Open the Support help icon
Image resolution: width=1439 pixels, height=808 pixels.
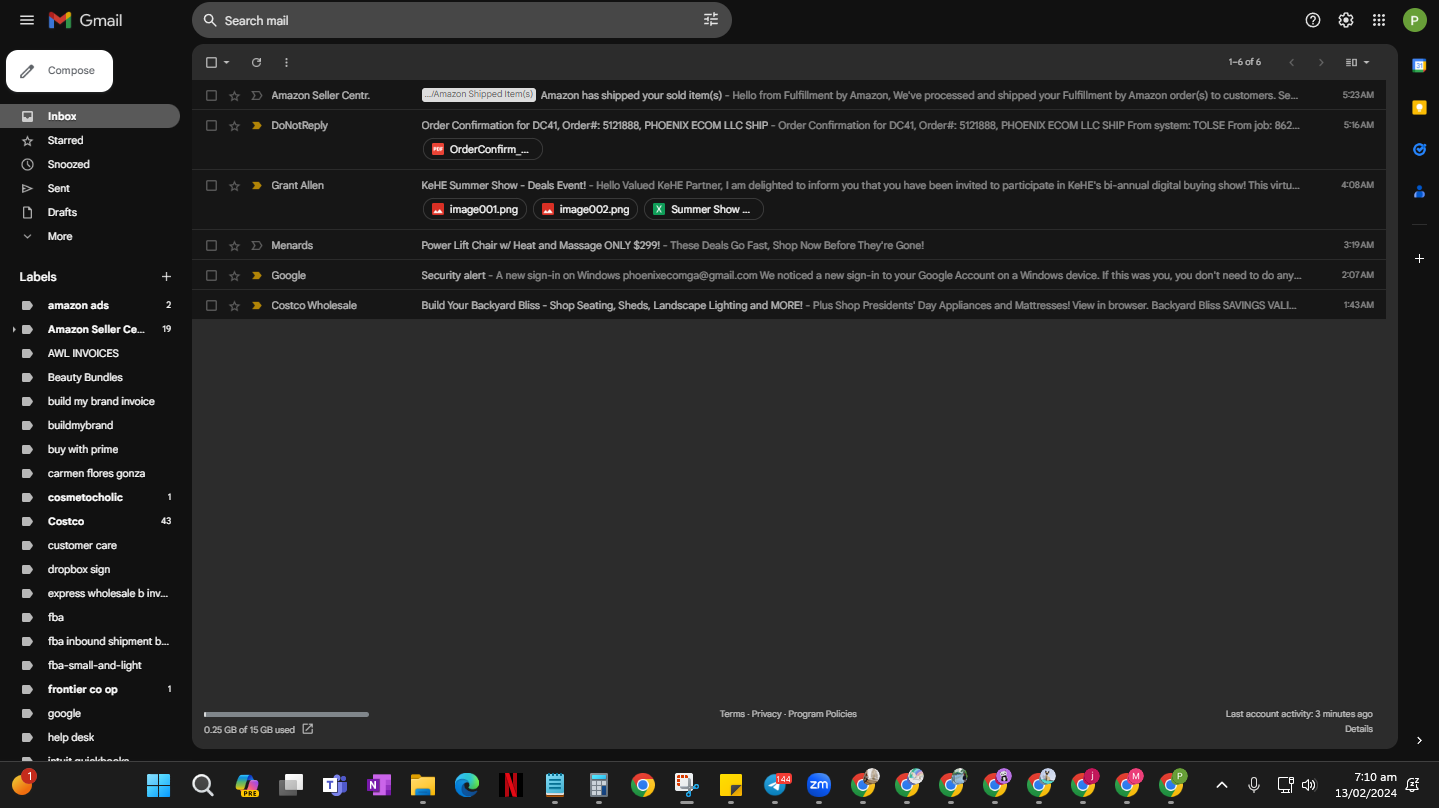1313,20
